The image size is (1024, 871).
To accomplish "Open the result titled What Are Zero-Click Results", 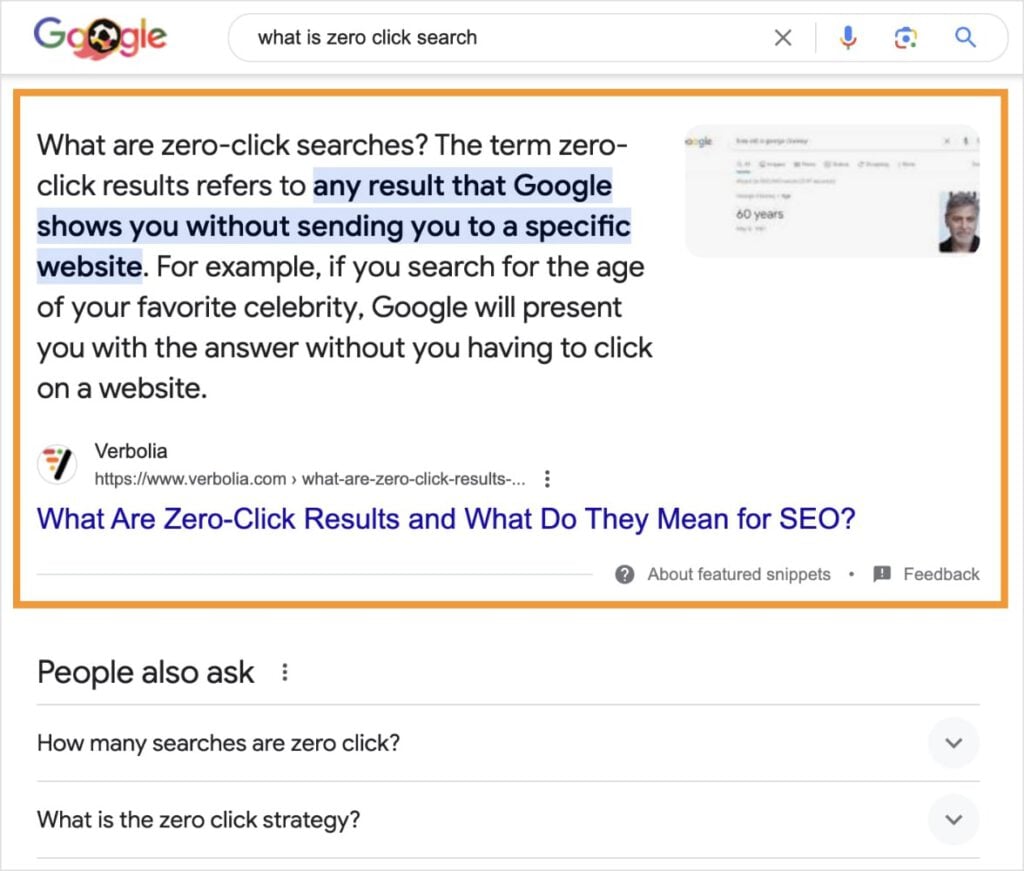I will 445,519.
